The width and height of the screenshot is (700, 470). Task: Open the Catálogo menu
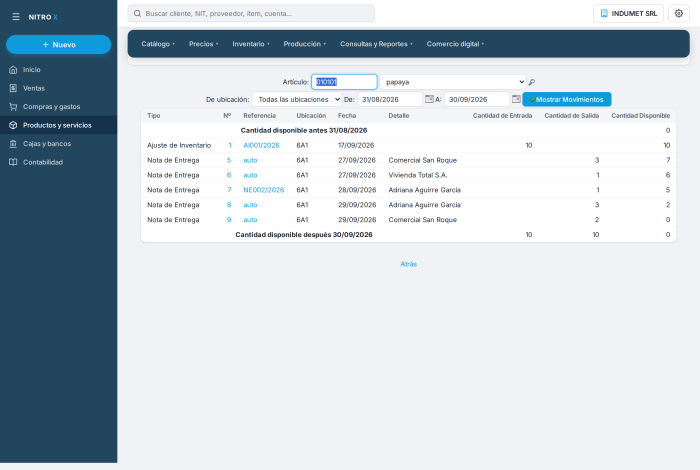158,44
